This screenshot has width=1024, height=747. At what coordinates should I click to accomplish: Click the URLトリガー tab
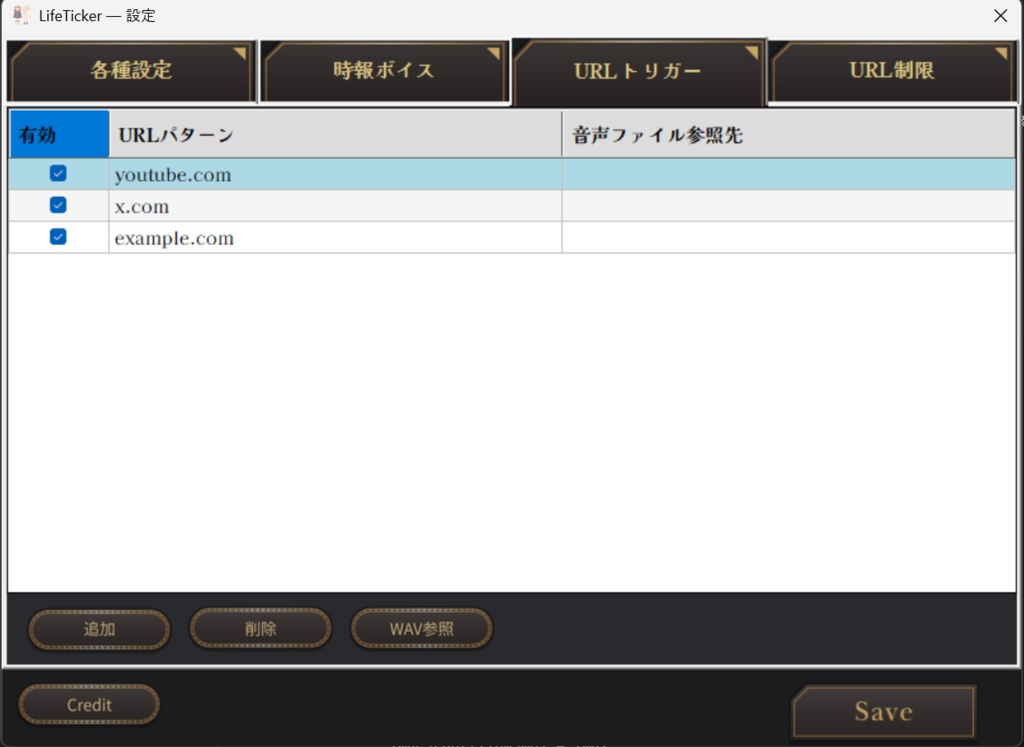pyautogui.click(x=638, y=70)
